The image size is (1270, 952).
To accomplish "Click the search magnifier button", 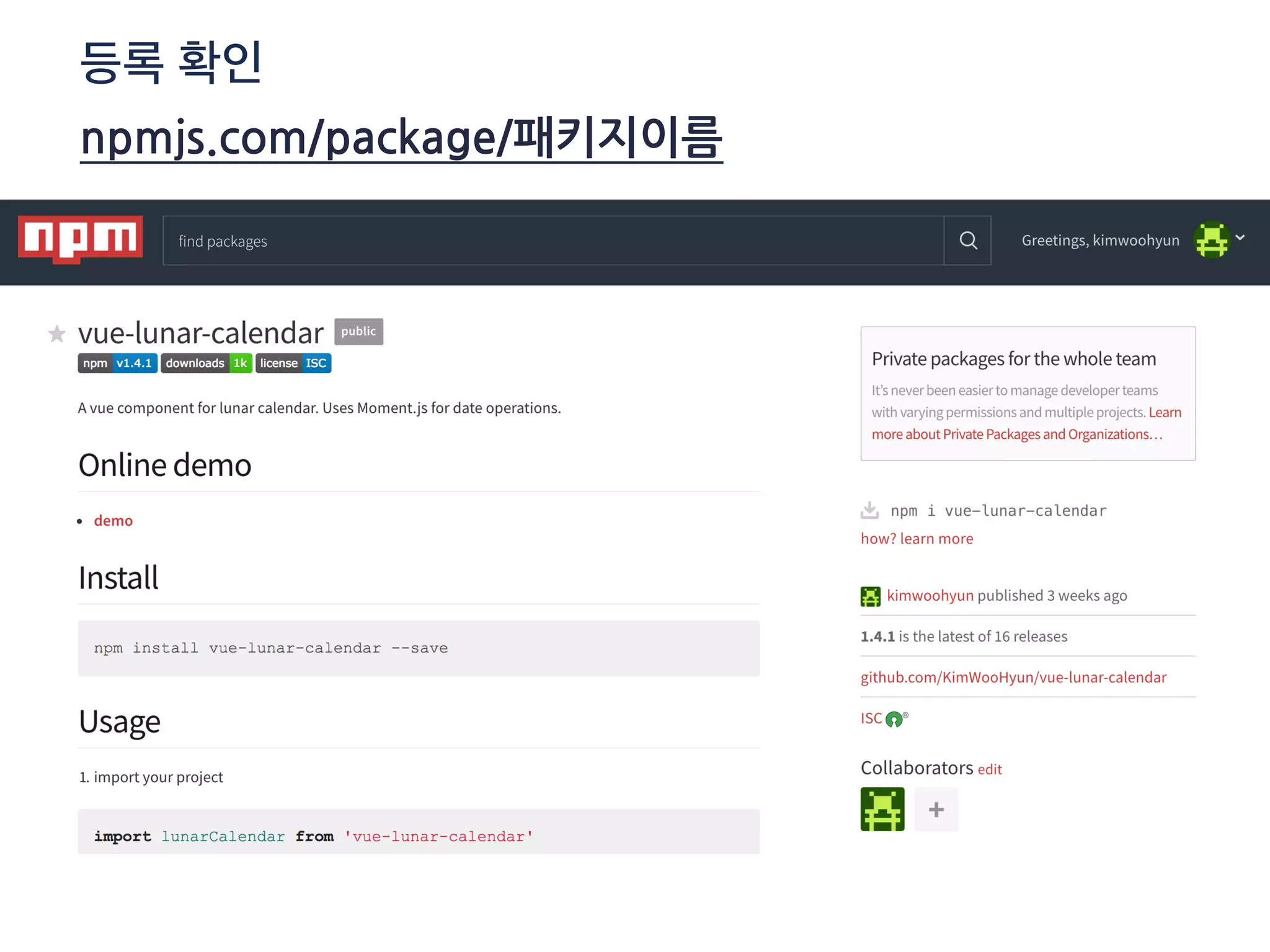I will pos(968,240).
